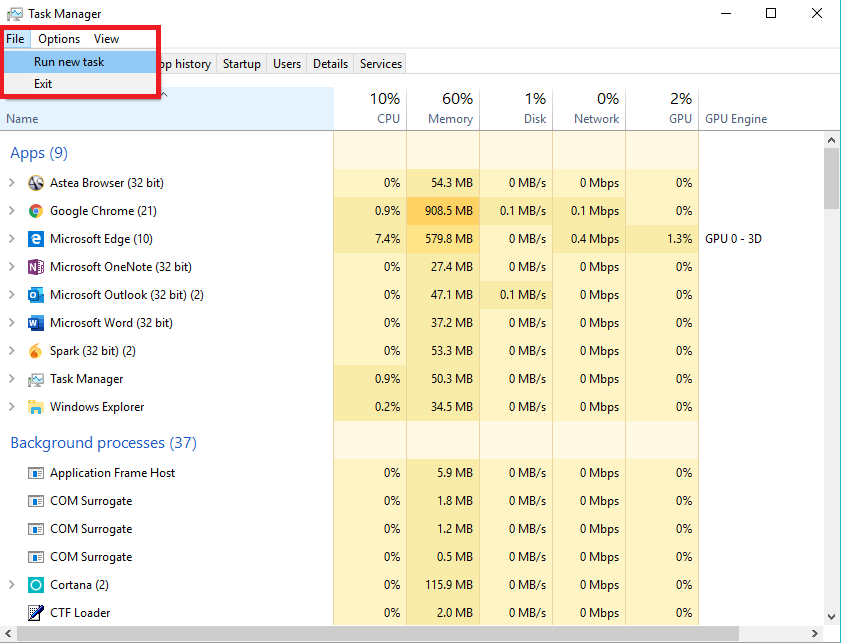
Task: Click the CTF Loader pen icon
Action: (x=35, y=612)
